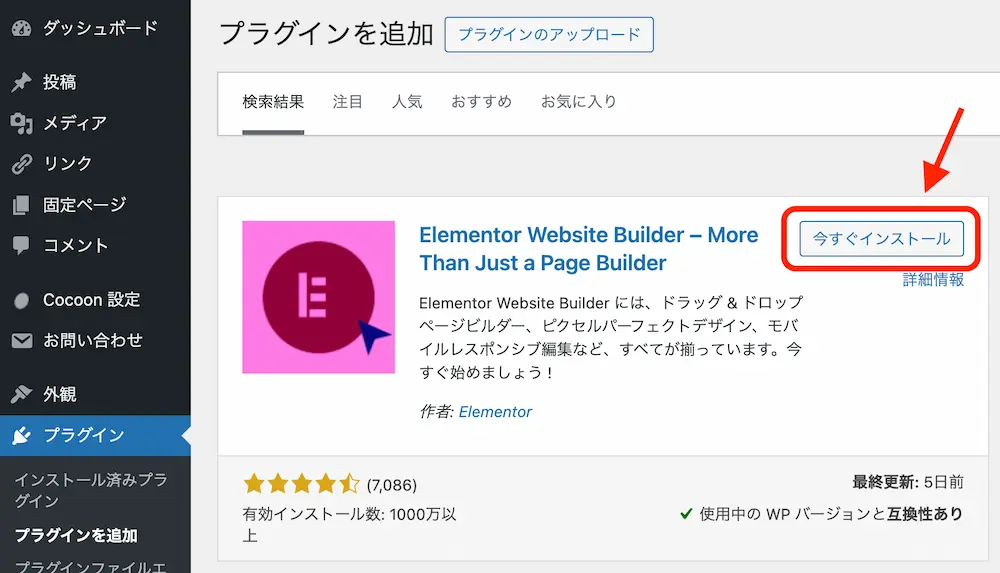
Task: Click 今すぐインストール for Elementor
Action: [881, 239]
